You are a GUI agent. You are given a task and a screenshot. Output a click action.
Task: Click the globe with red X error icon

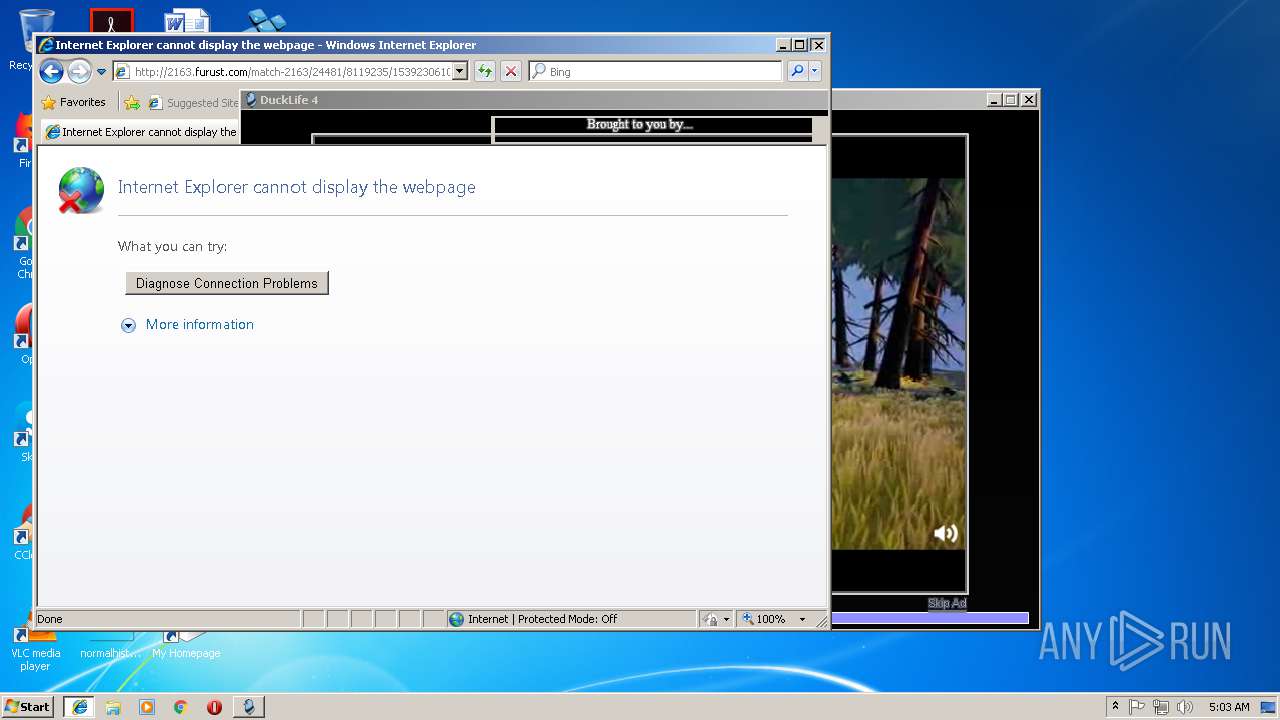tap(81, 190)
